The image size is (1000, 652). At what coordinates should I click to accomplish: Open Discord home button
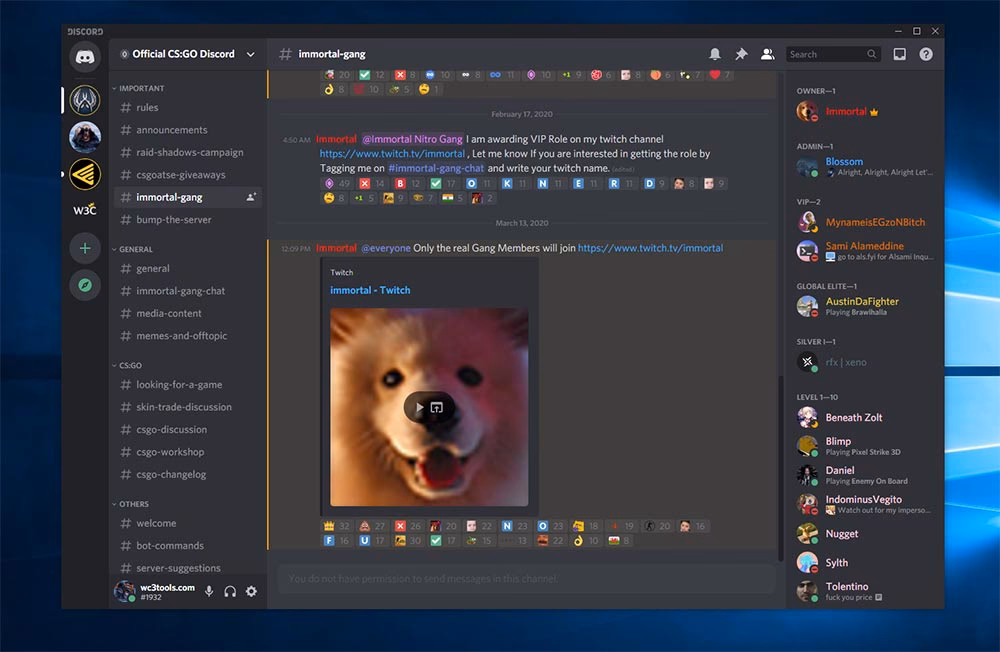pyautogui.click(x=85, y=57)
